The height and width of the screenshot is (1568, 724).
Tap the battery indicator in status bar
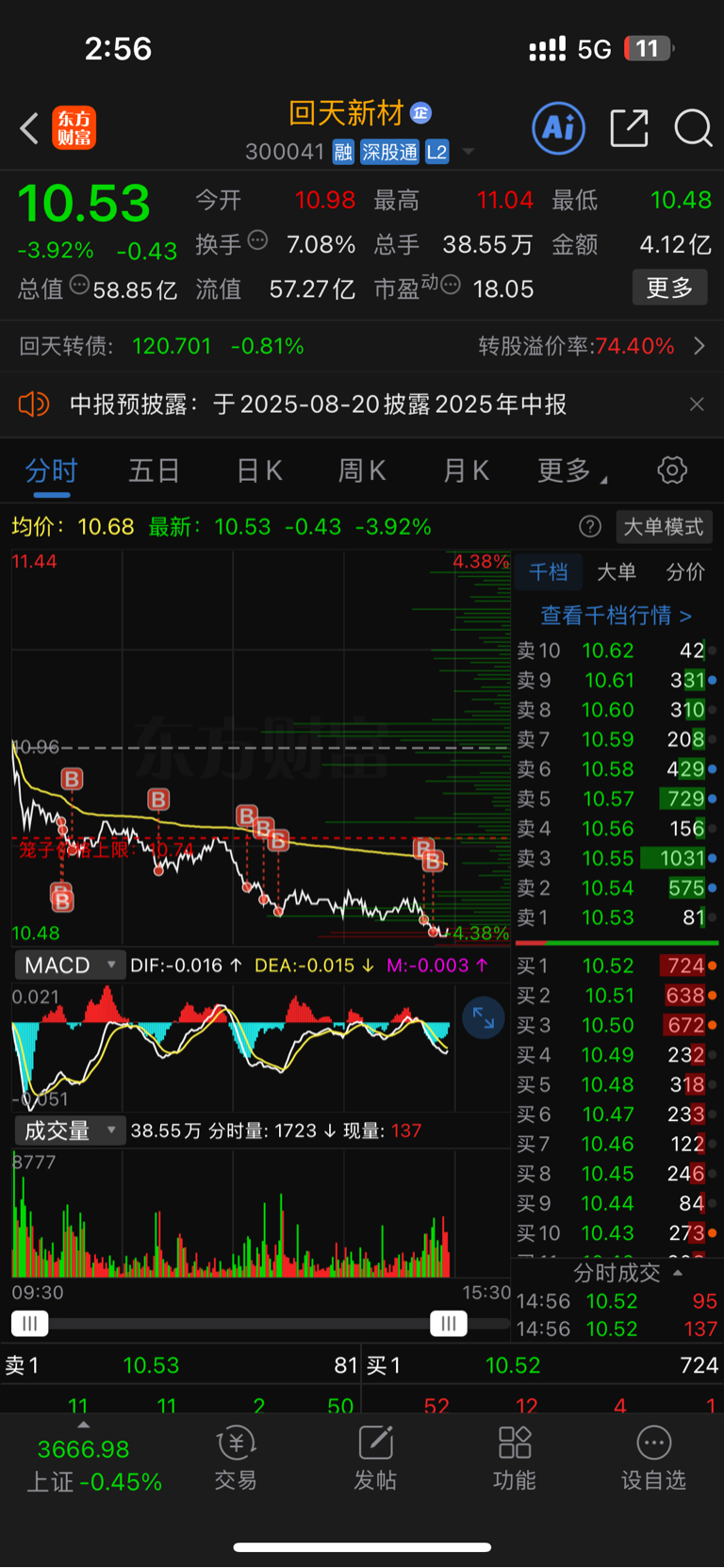pos(650,48)
